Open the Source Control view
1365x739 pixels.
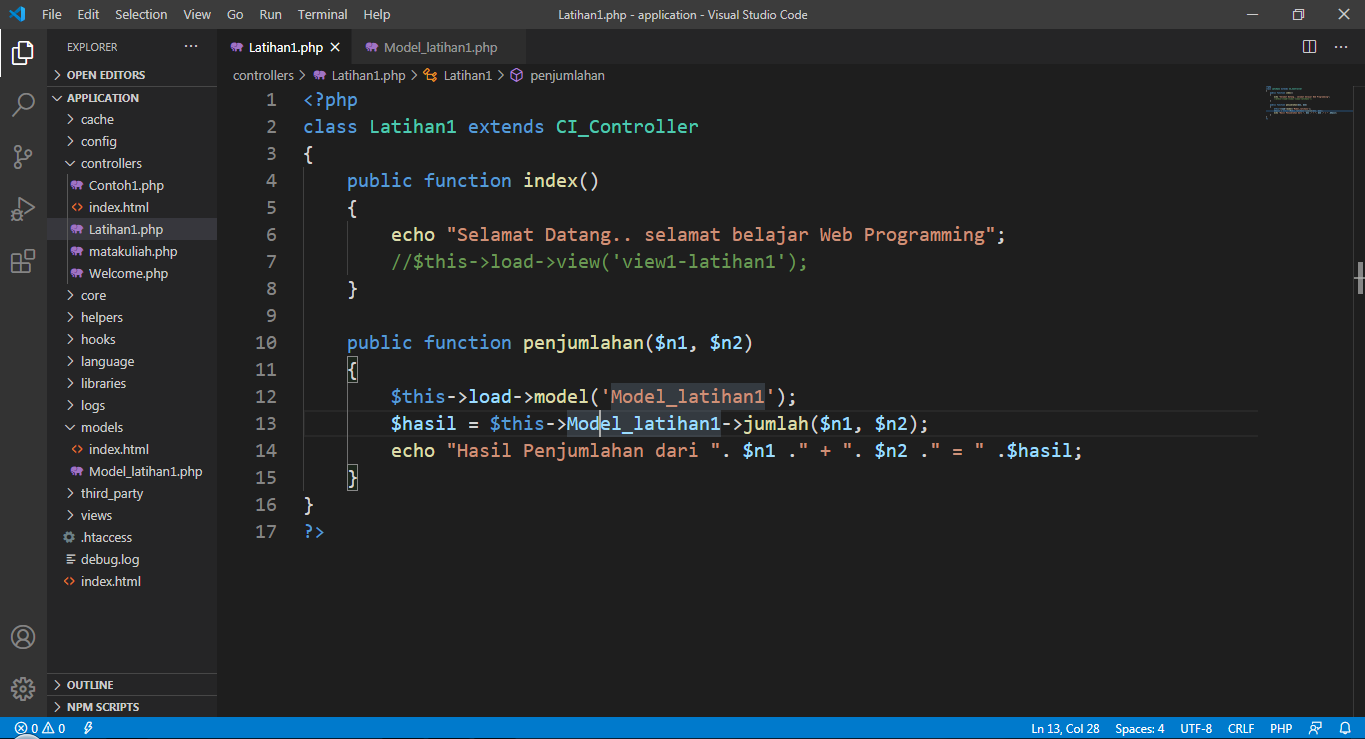click(23, 156)
